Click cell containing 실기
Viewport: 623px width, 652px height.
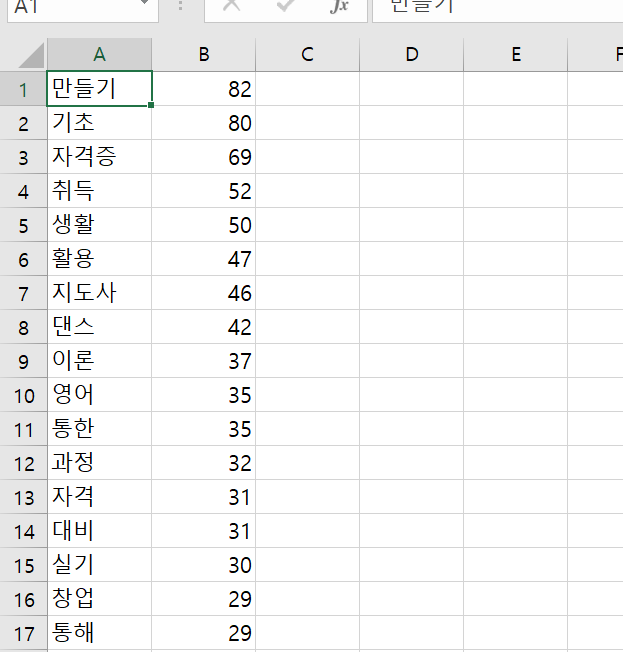click(99, 566)
